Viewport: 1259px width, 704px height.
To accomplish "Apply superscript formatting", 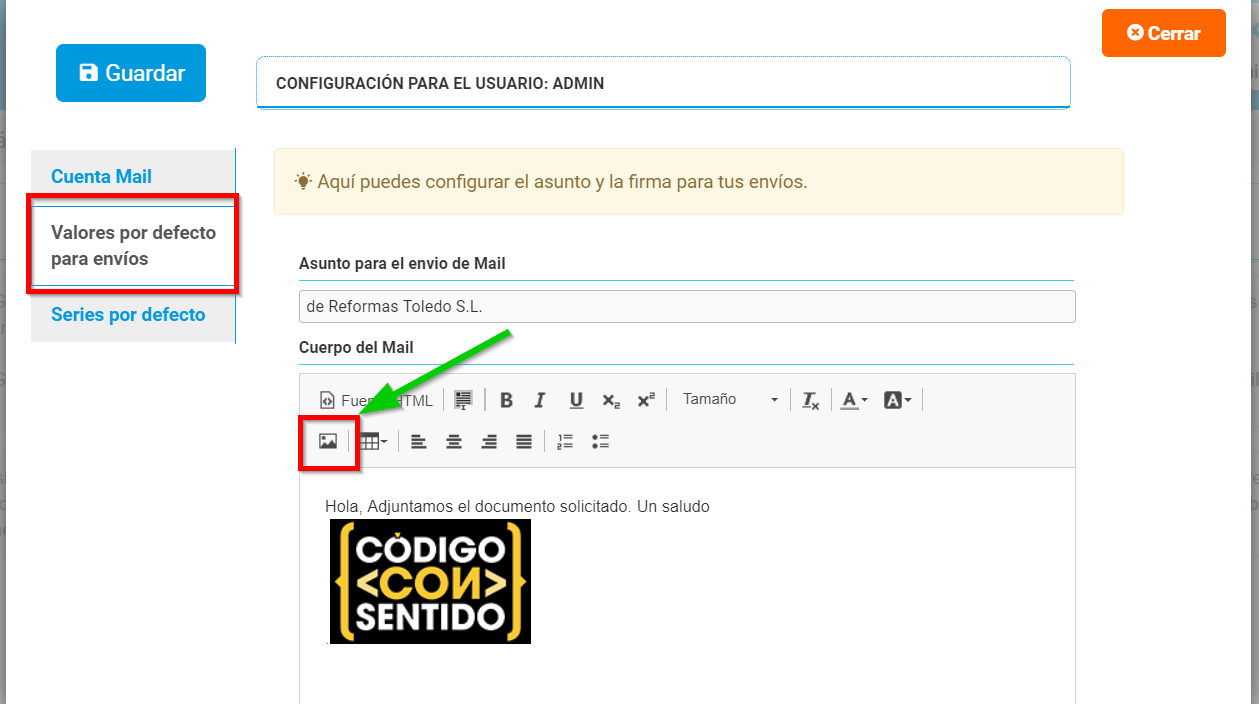I will point(646,400).
